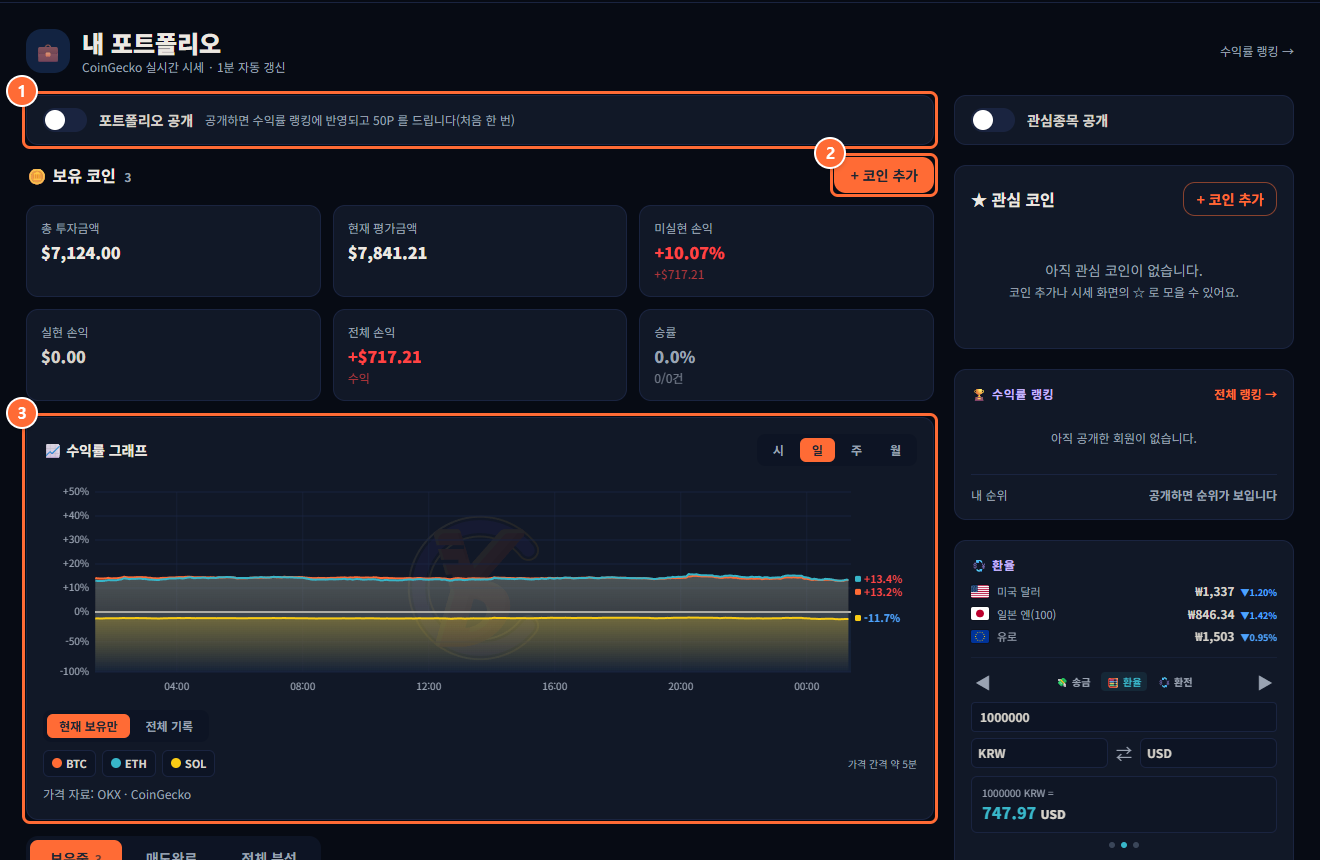Click the last pagination dot below the converter

pyautogui.click(x=1136, y=845)
